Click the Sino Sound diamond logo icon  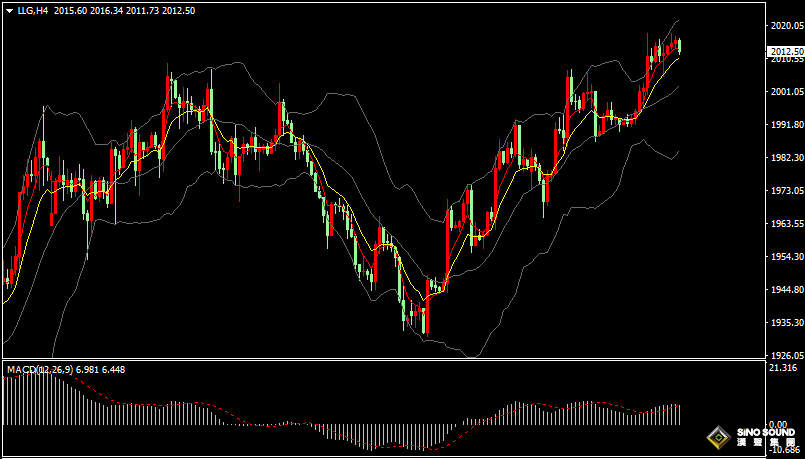coord(717,437)
